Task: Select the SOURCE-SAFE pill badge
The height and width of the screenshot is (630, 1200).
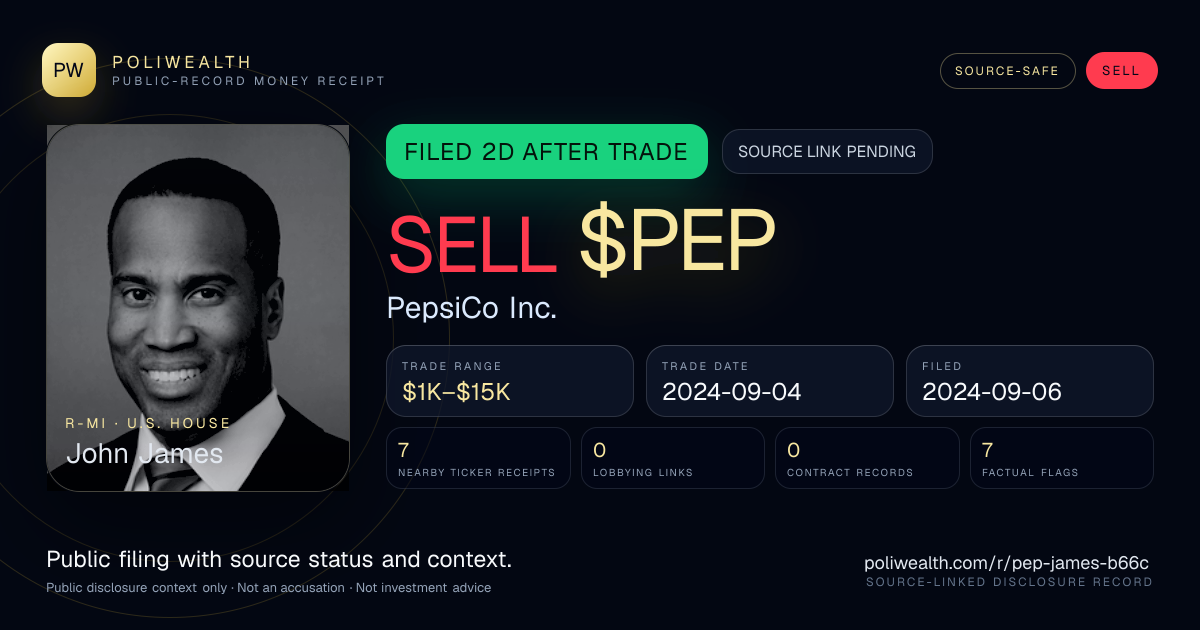Action: (1007, 71)
